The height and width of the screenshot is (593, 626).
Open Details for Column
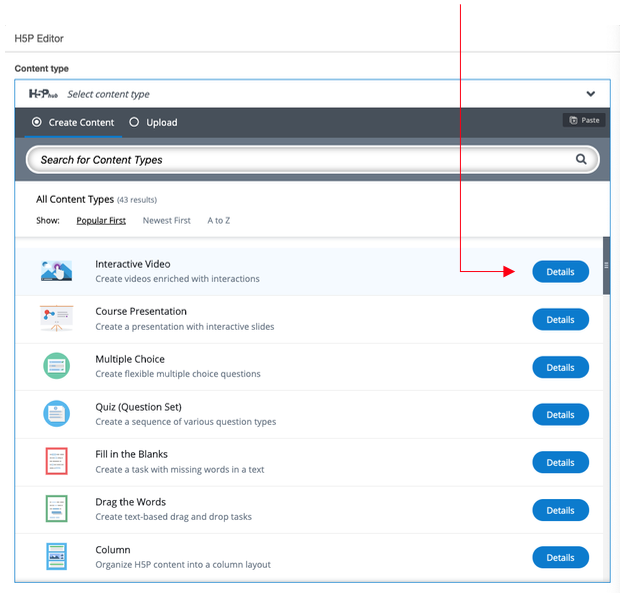pos(561,557)
